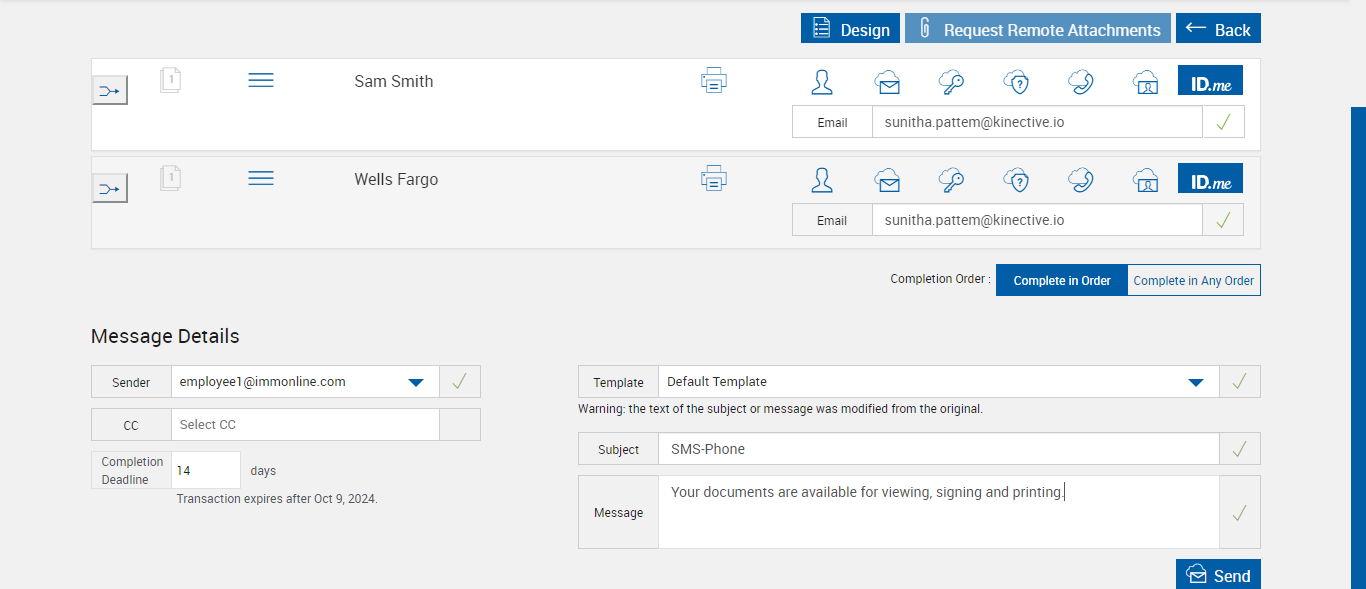Open the Select CC field
Image resolution: width=1366 pixels, height=589 pixels.
tap(305, 425)
